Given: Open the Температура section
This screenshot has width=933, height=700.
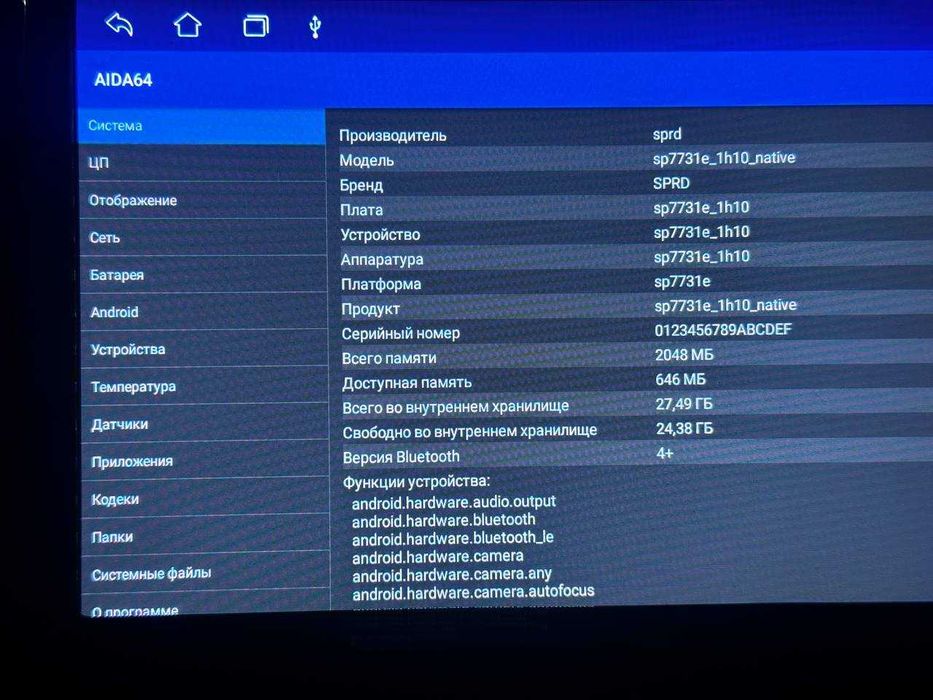Looking at the screenshot, I should tap(205, 386).
